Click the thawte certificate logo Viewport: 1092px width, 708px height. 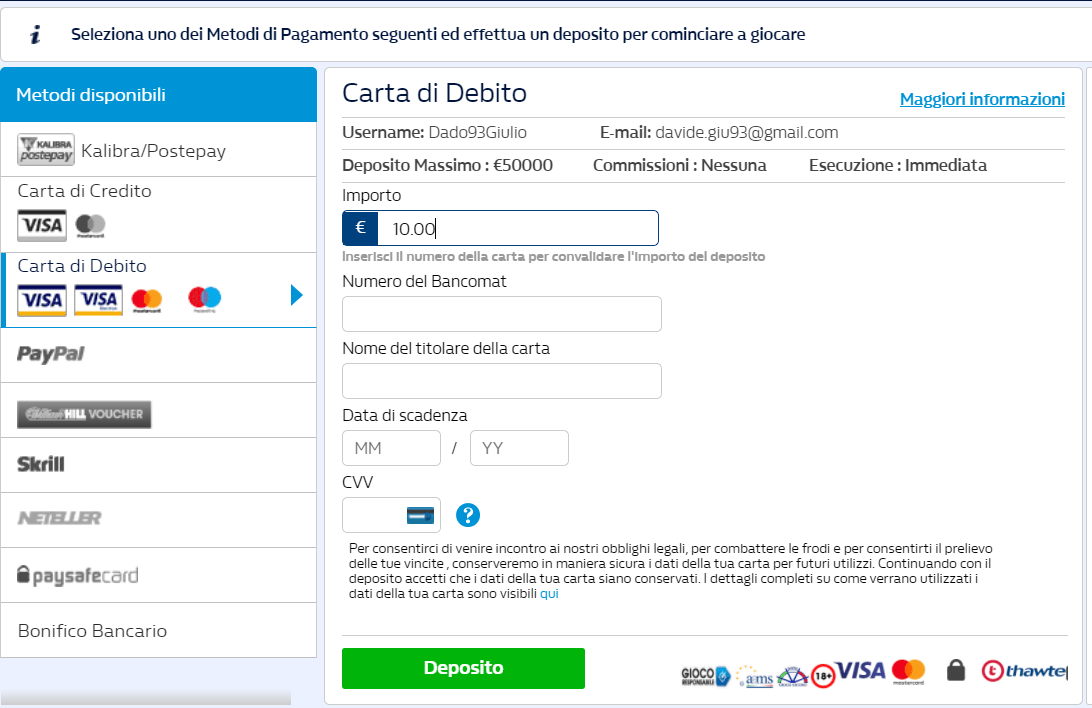click(1024, 671)
